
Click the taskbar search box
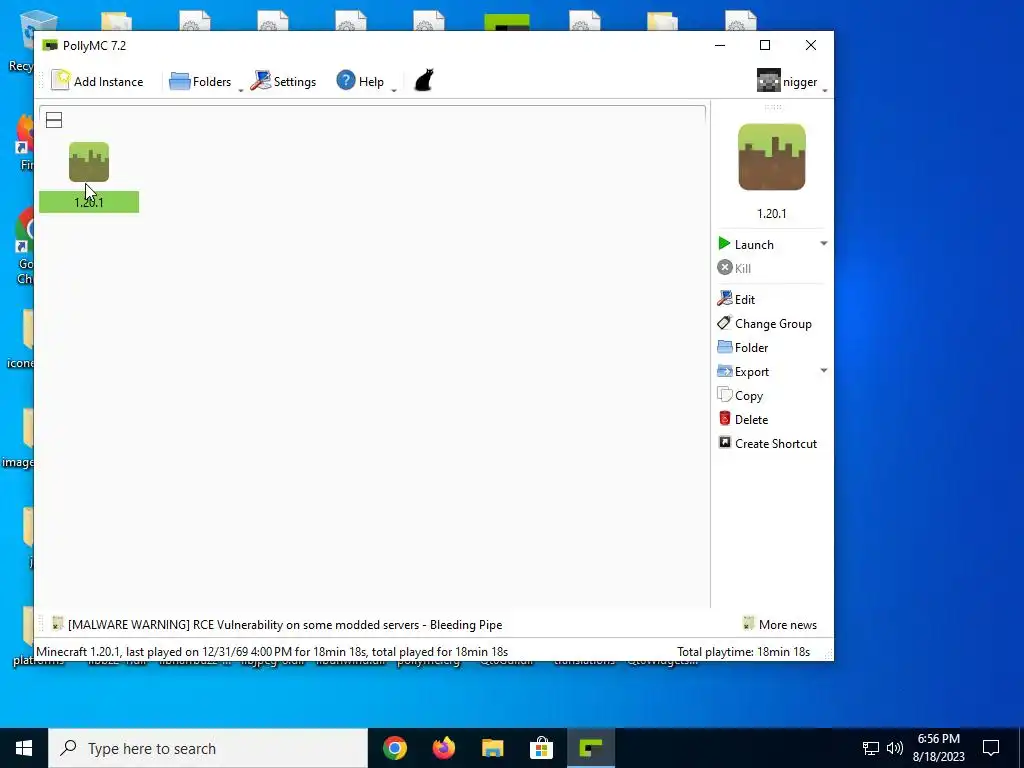tap(208, 748)
